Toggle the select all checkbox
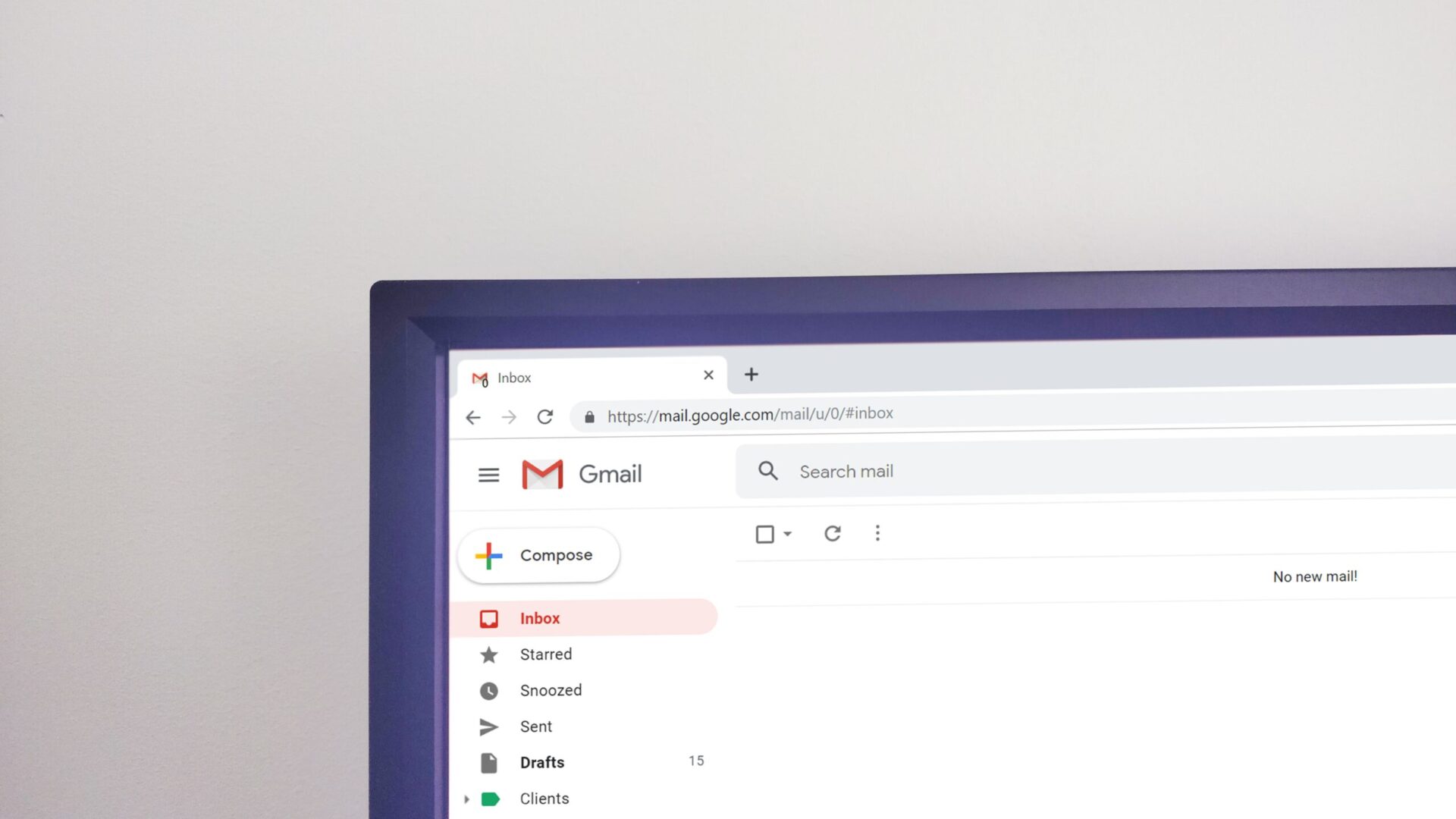This screenshot has height=819, width=1456. pos(765,533)
